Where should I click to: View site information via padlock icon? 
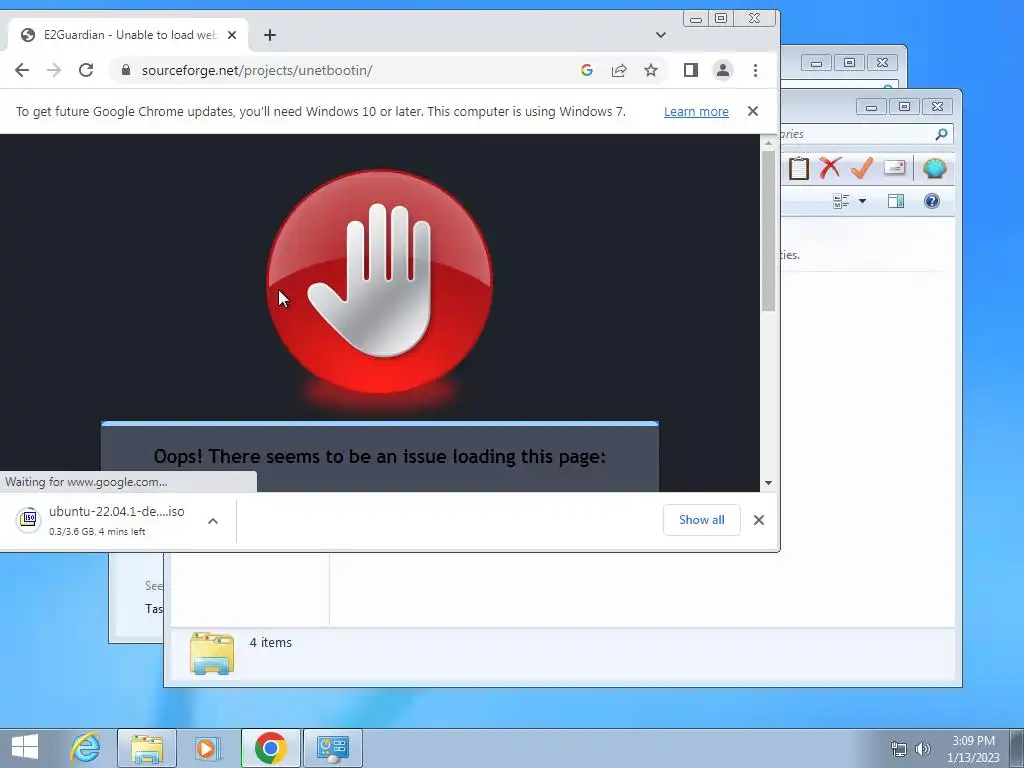(x=126, y=71)
